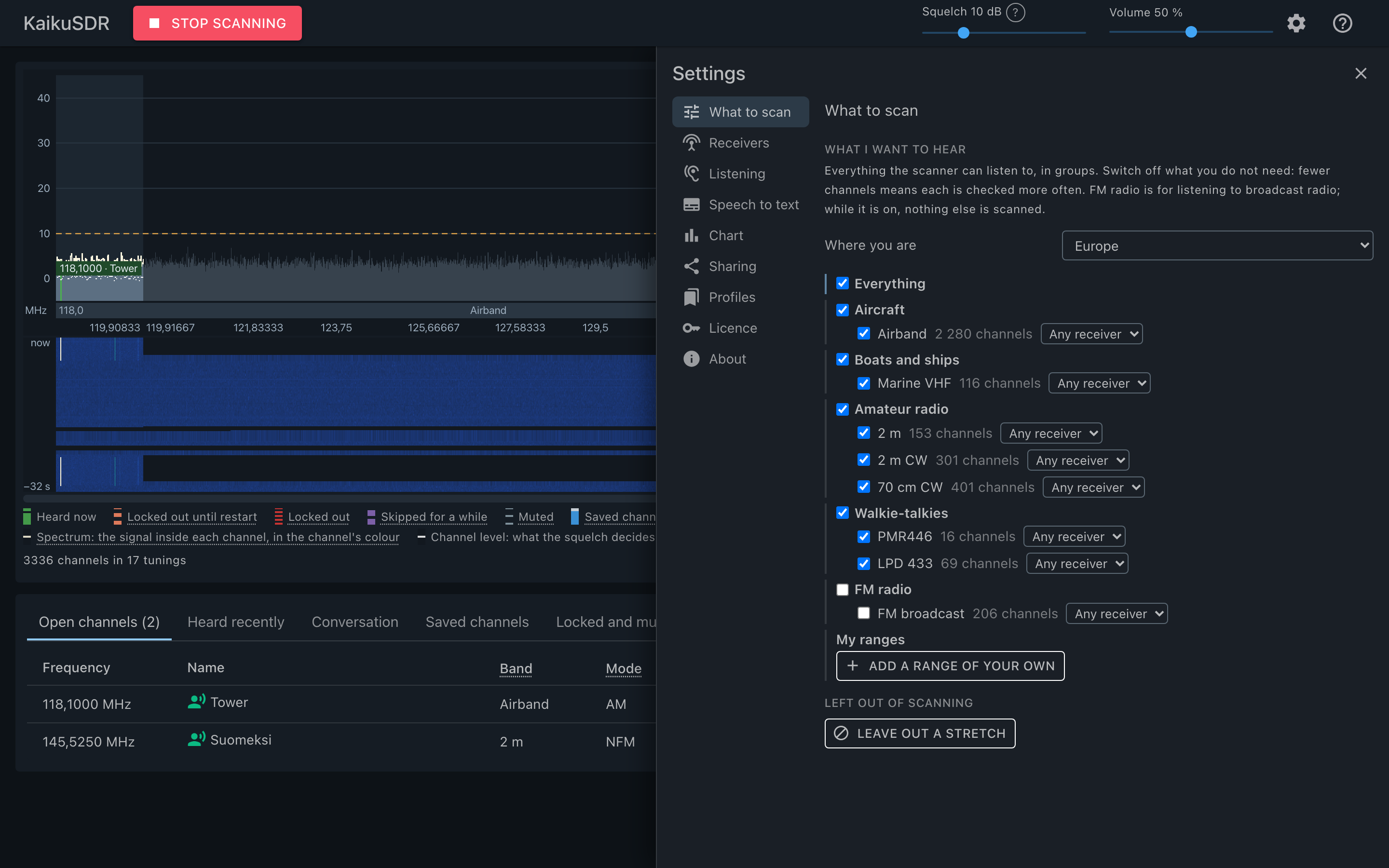The image size is (1389, 868).
Task: Open settings with the gear icon
Action: pyautogui.click(x=1296, y=23)
